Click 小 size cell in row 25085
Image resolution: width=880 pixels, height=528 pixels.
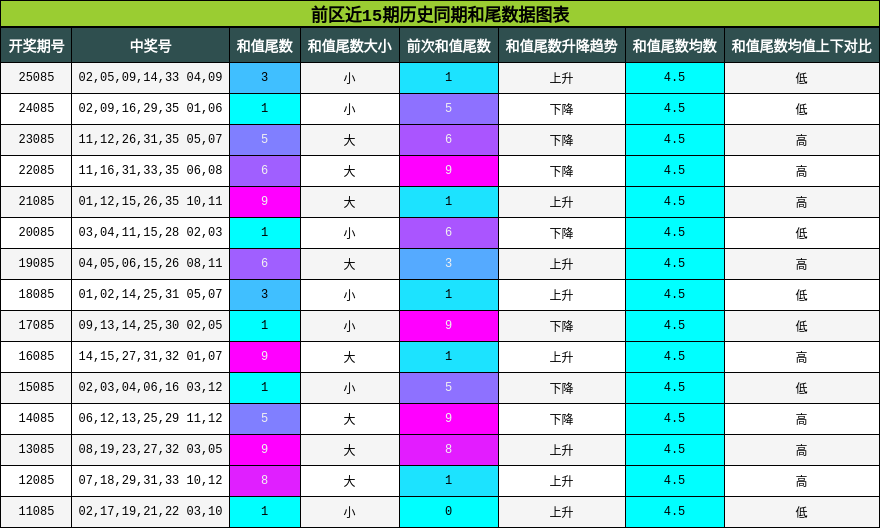350,77
